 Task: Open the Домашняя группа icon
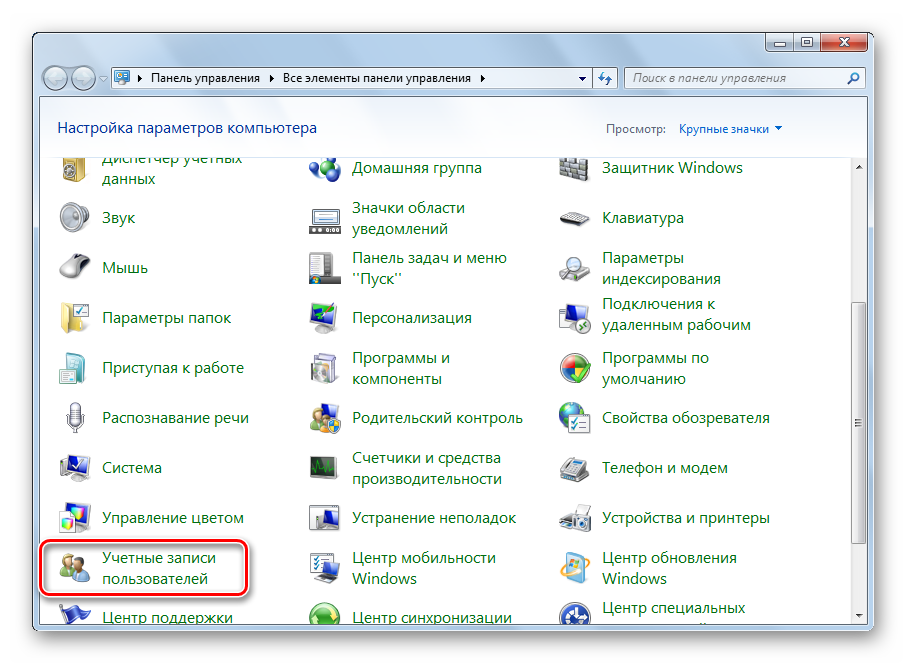[x=326, y=168]
